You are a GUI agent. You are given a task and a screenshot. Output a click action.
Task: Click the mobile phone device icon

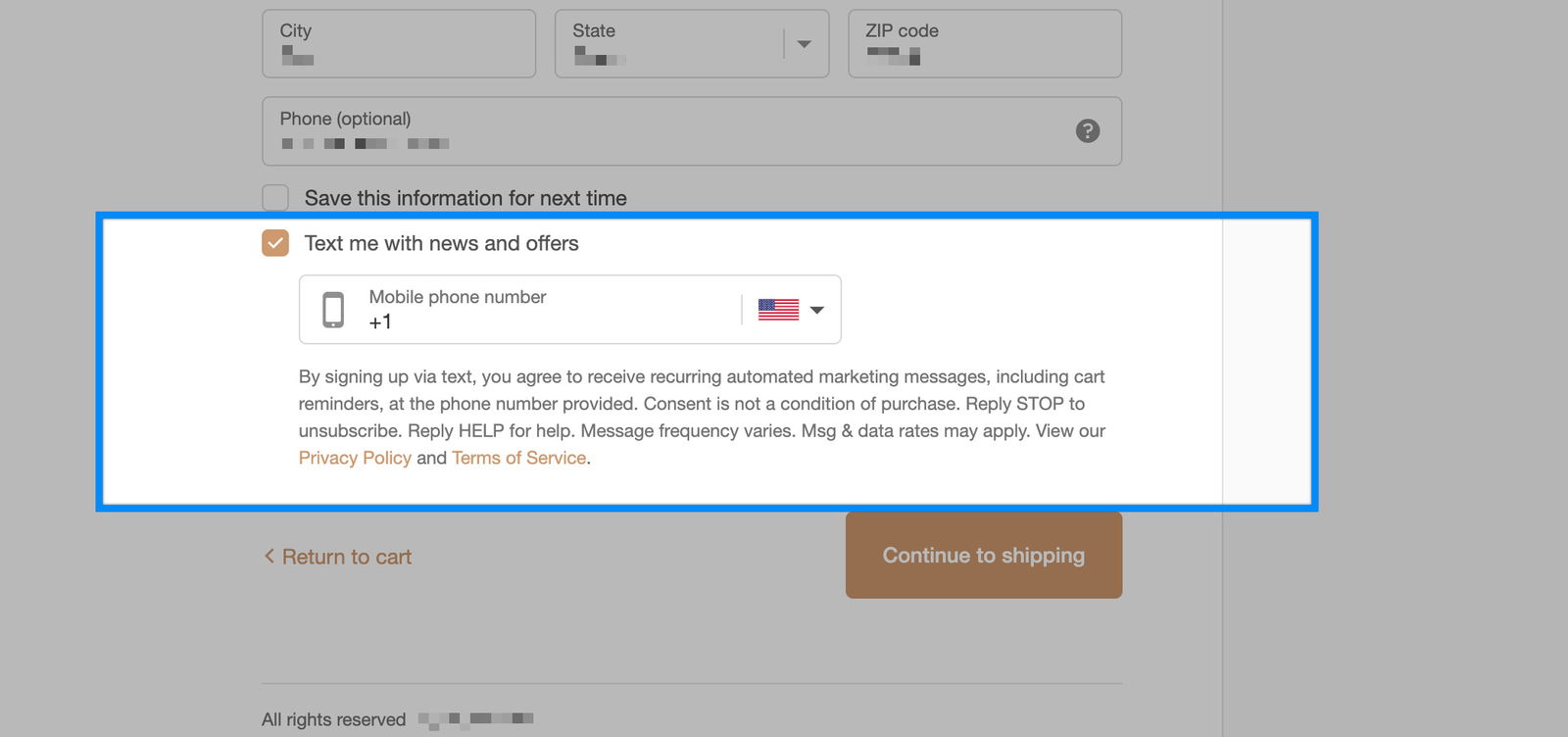[x=333, y=310]
